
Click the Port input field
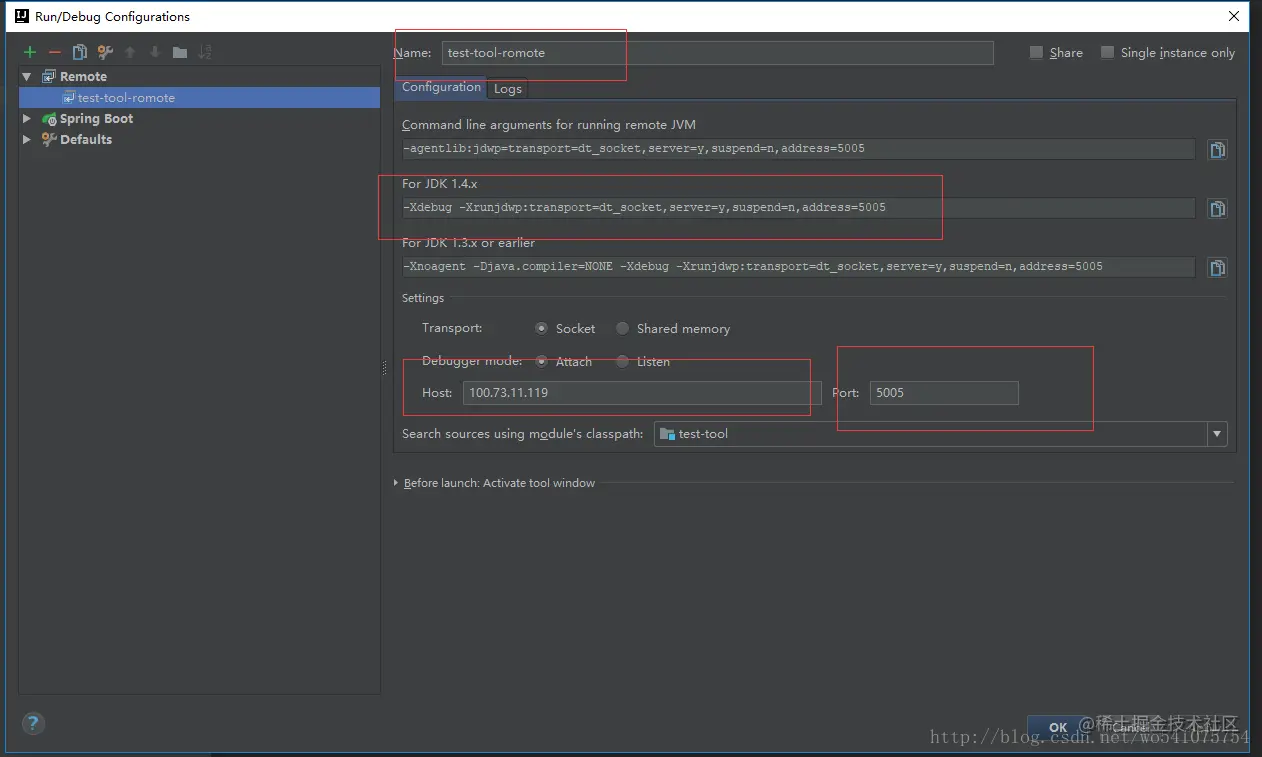point(942,392)
